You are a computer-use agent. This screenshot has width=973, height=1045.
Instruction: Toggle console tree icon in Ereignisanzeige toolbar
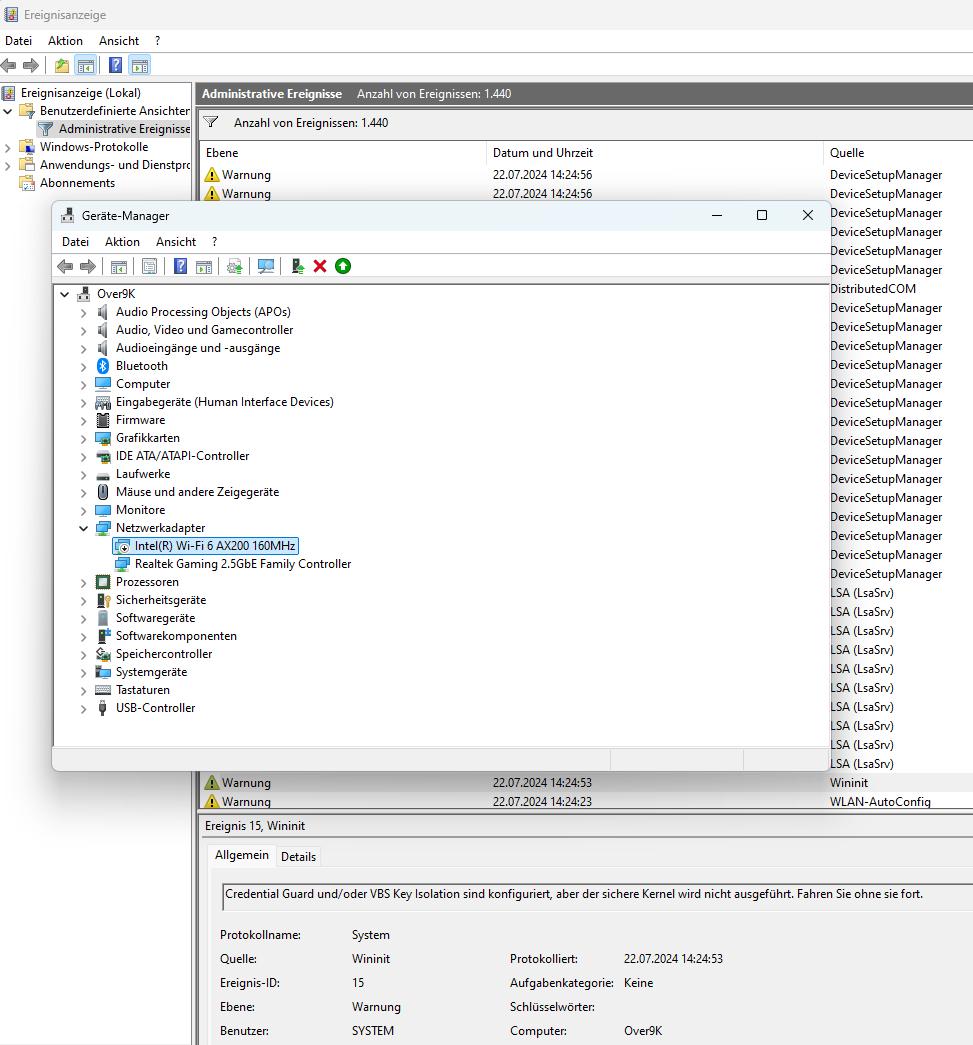85,65
